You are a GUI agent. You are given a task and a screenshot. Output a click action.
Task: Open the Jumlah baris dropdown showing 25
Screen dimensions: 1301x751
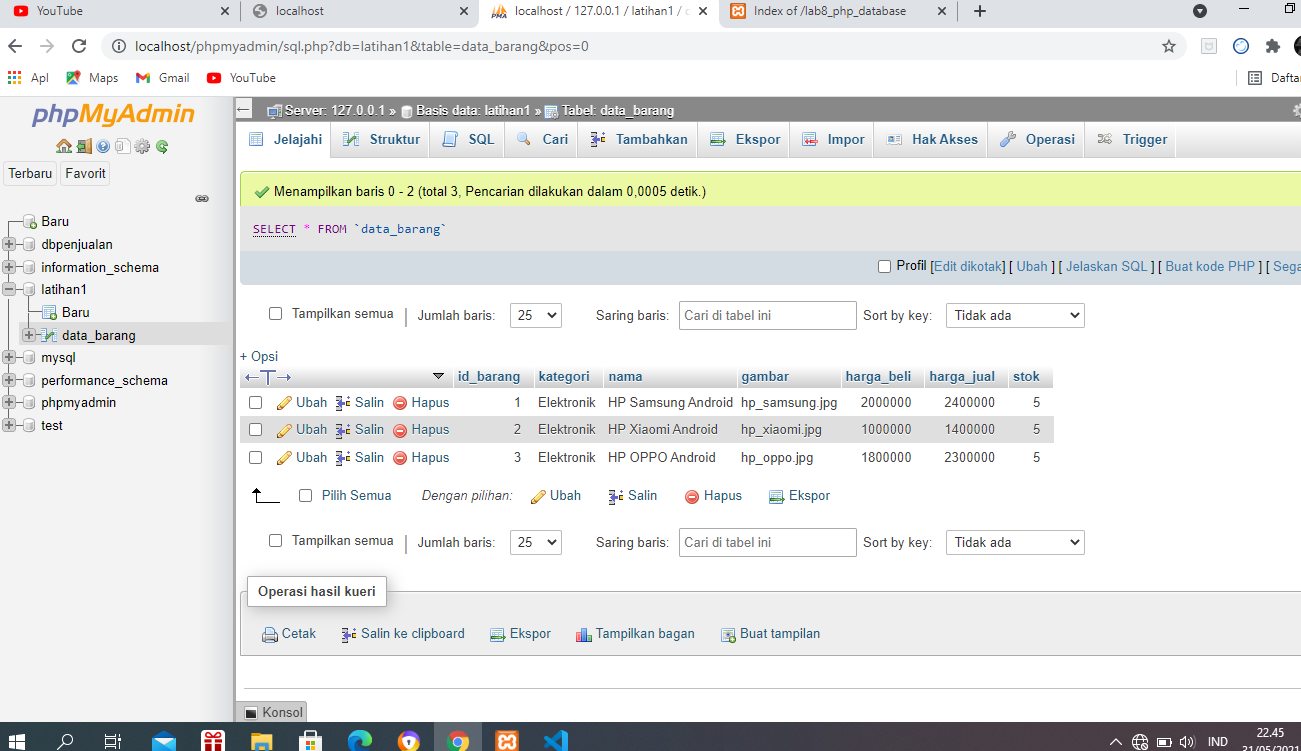535,315
